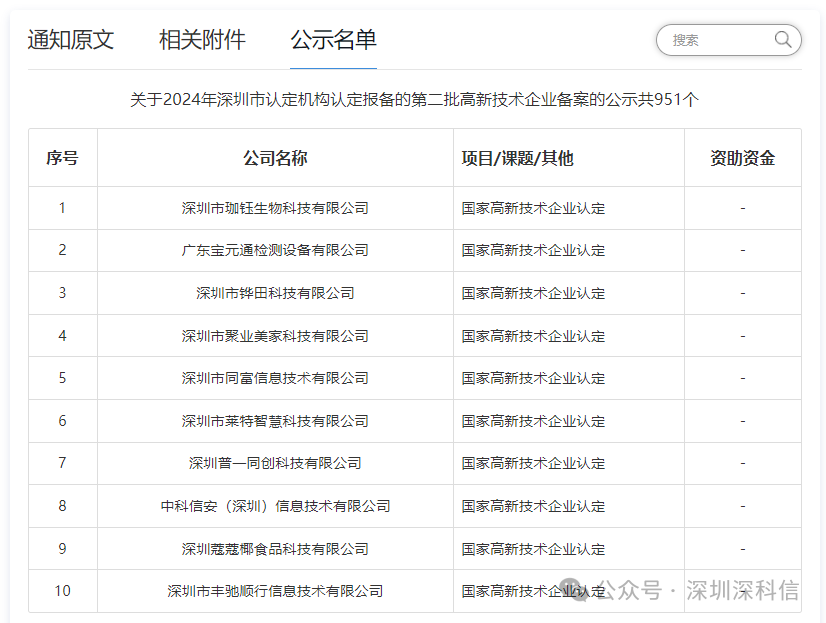This screenshot has height=623, width=826.
Task: Select 广东宝元通检测设备有限公司 company name
Action: [x=275, y=250]
